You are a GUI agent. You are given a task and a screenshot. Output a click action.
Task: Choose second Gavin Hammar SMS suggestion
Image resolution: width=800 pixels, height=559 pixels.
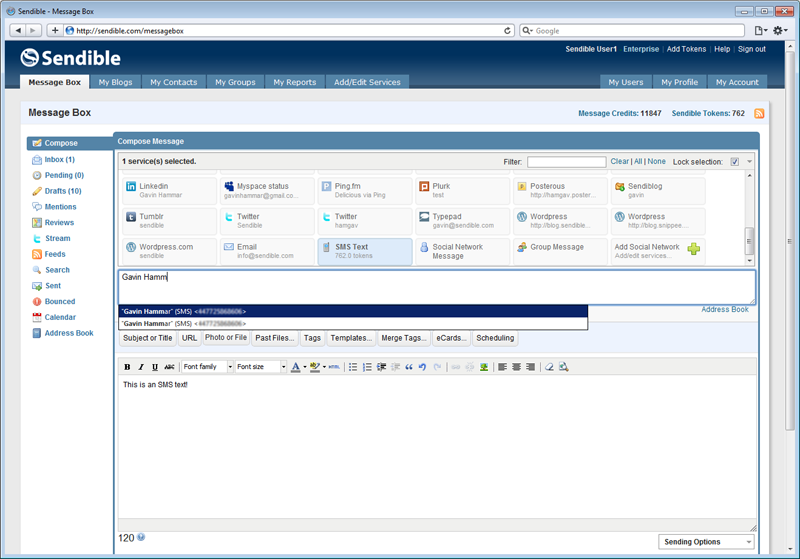coord(353,323)
